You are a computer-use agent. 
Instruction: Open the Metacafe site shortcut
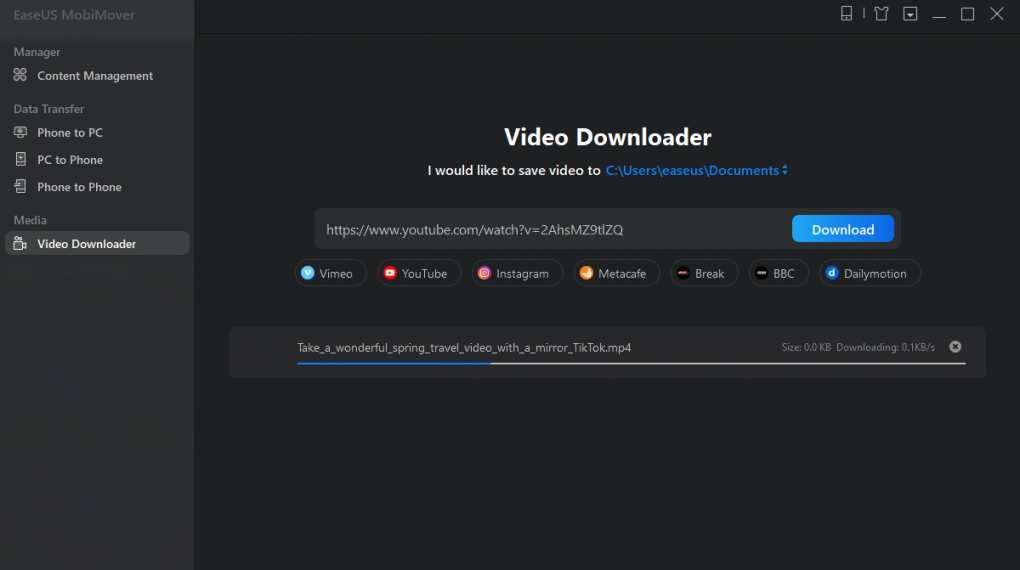click(x=617, y=273)
